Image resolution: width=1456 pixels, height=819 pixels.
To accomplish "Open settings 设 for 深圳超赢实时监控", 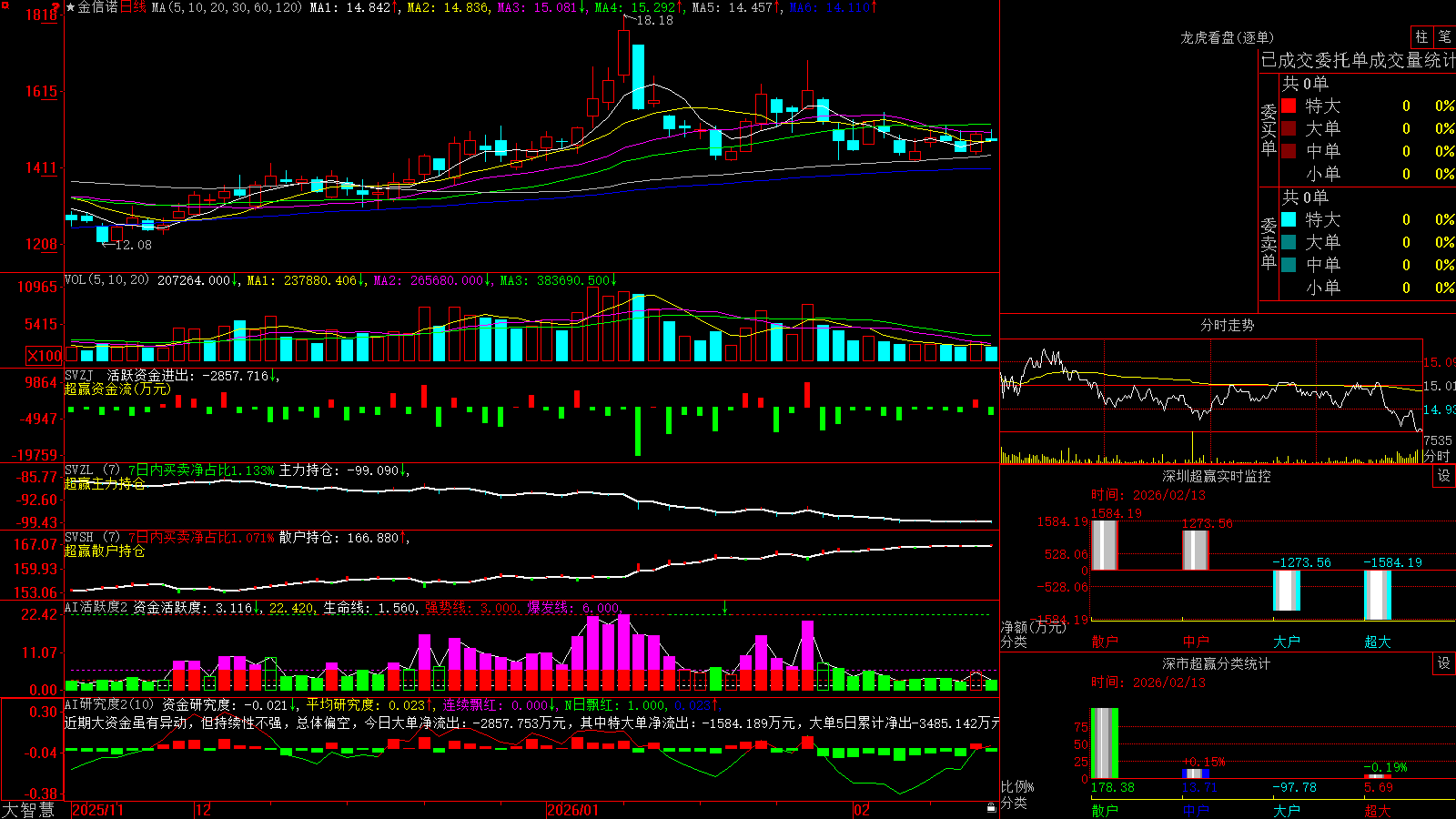I will coord(1444,476).
